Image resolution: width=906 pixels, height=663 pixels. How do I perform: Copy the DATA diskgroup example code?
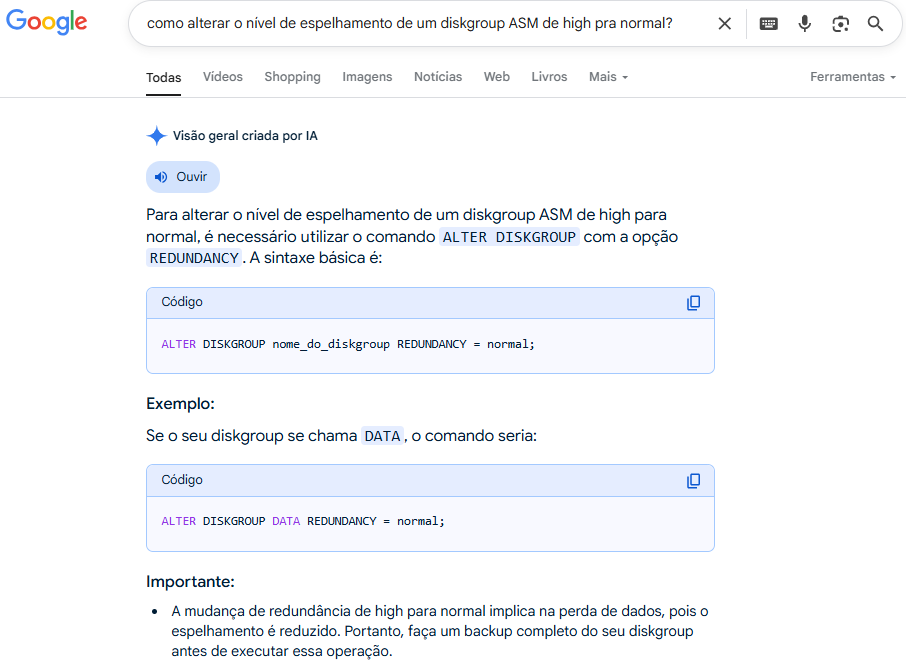[x=693, y=481]
